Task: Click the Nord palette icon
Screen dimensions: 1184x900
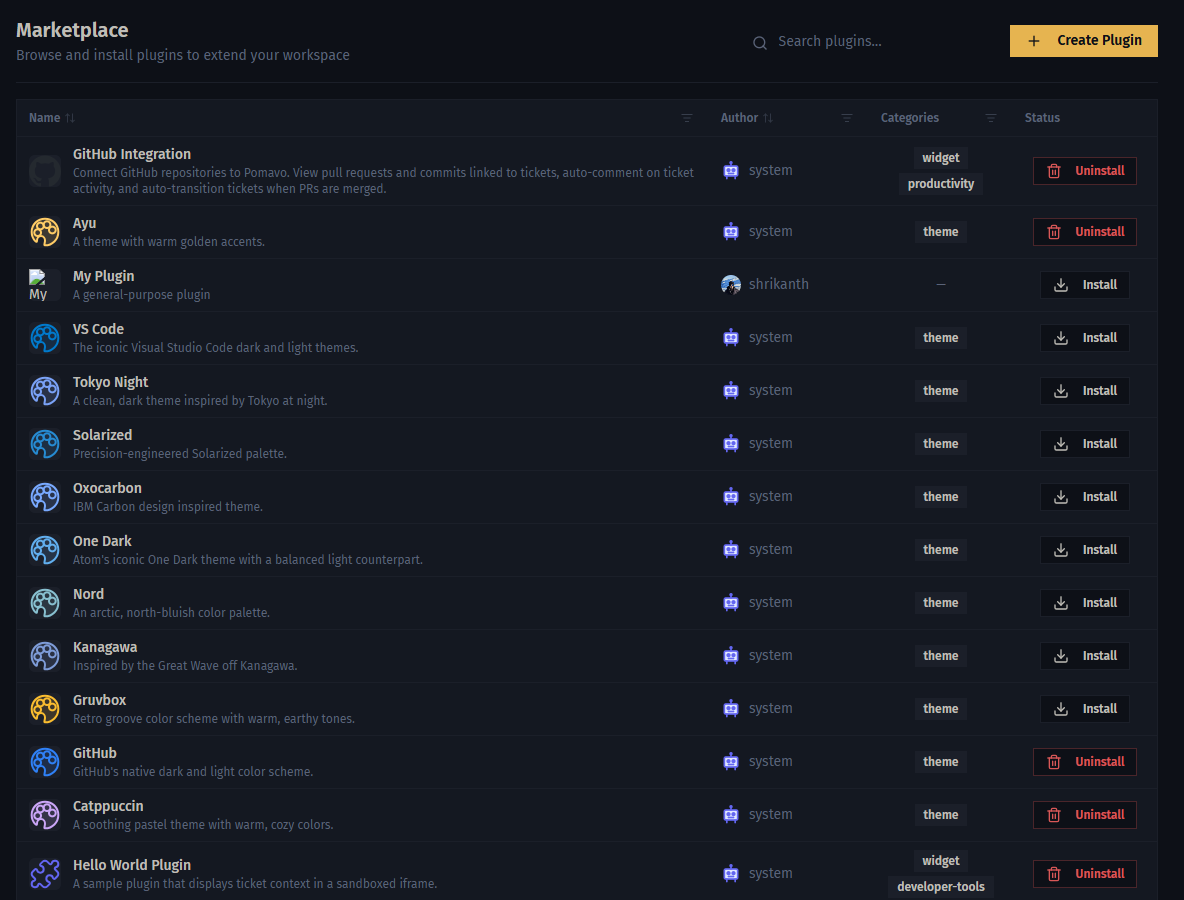Action: 45,603
